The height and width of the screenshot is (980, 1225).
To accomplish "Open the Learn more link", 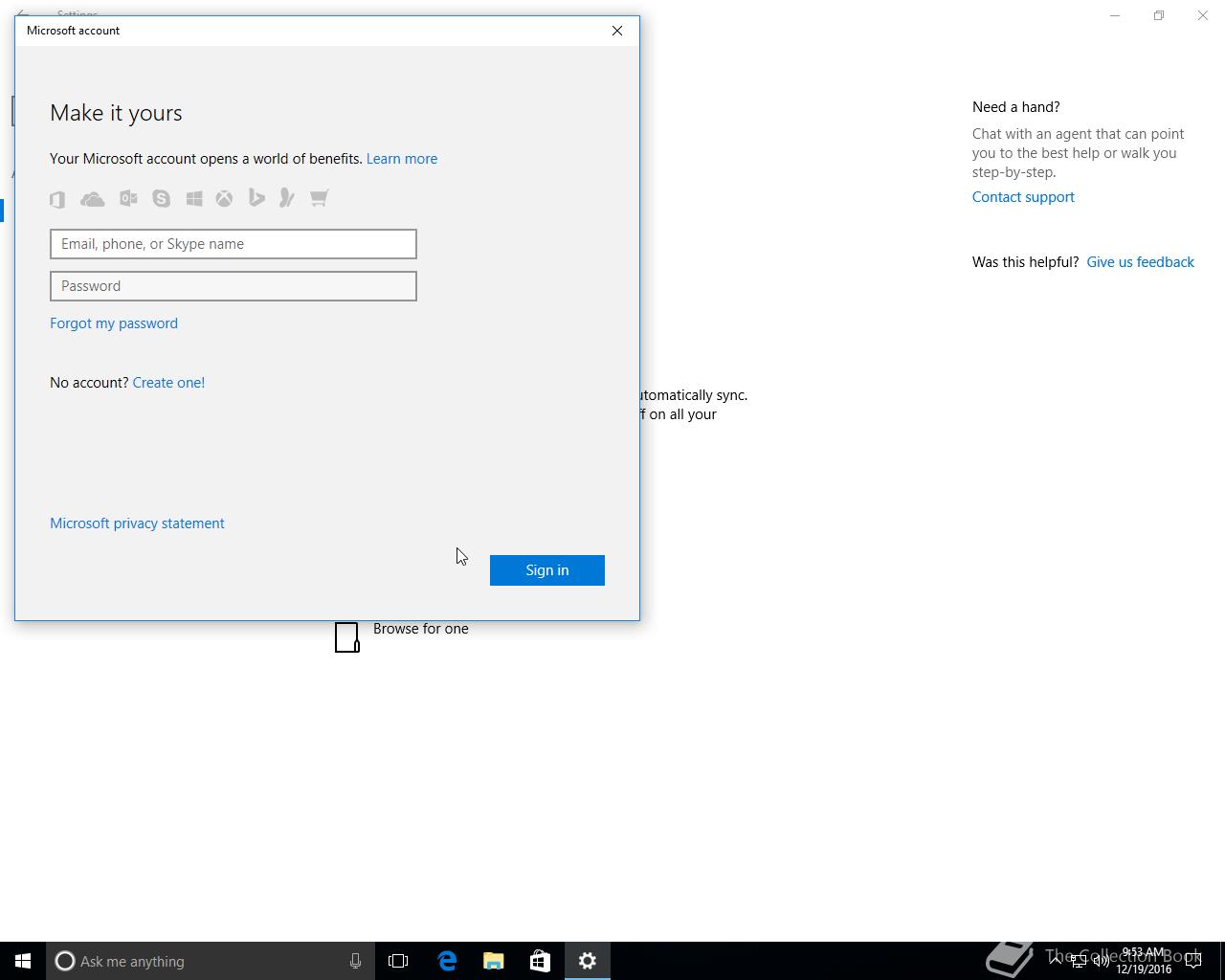I will 402,159.
